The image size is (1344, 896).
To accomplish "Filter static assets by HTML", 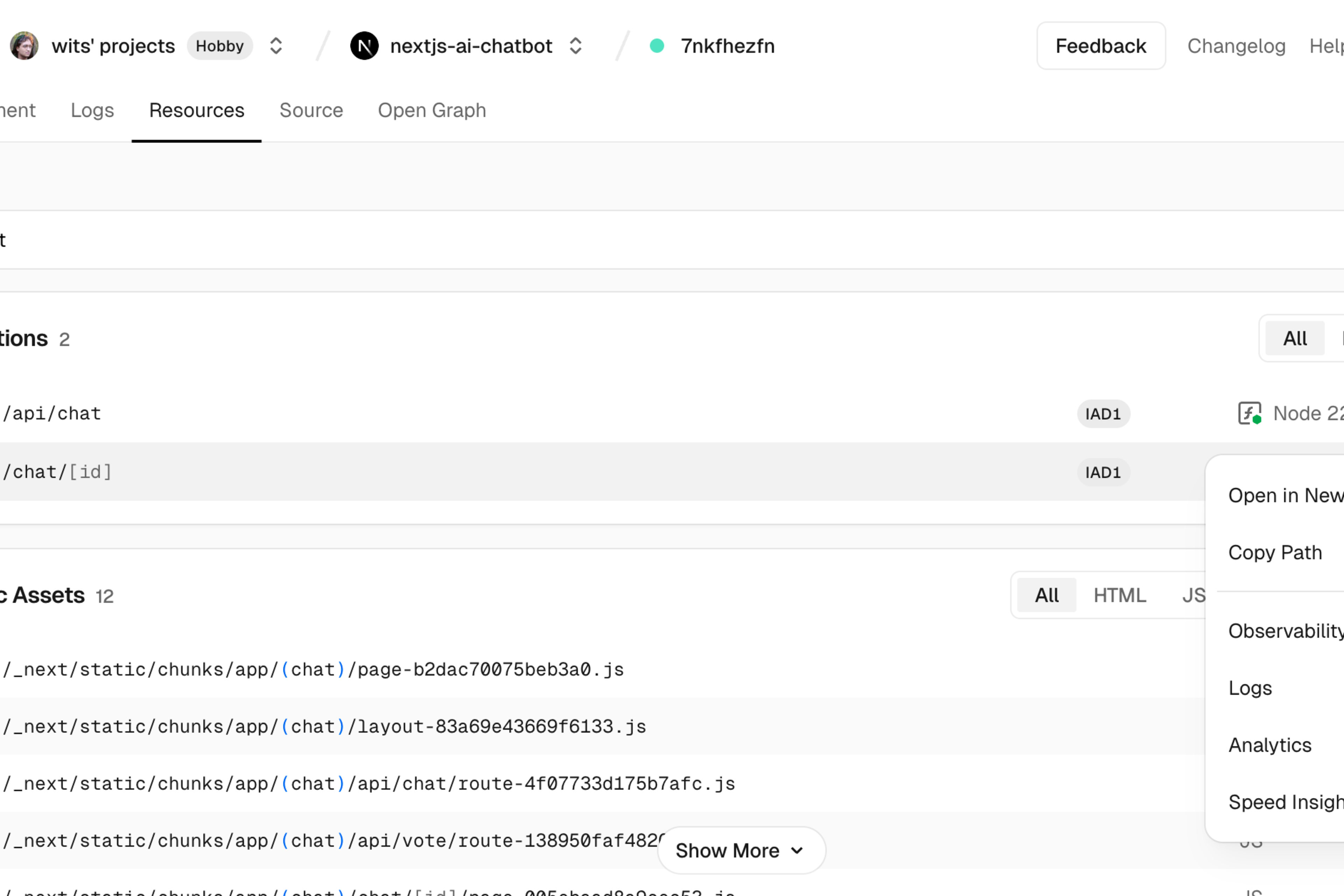I will point(1119,595).
